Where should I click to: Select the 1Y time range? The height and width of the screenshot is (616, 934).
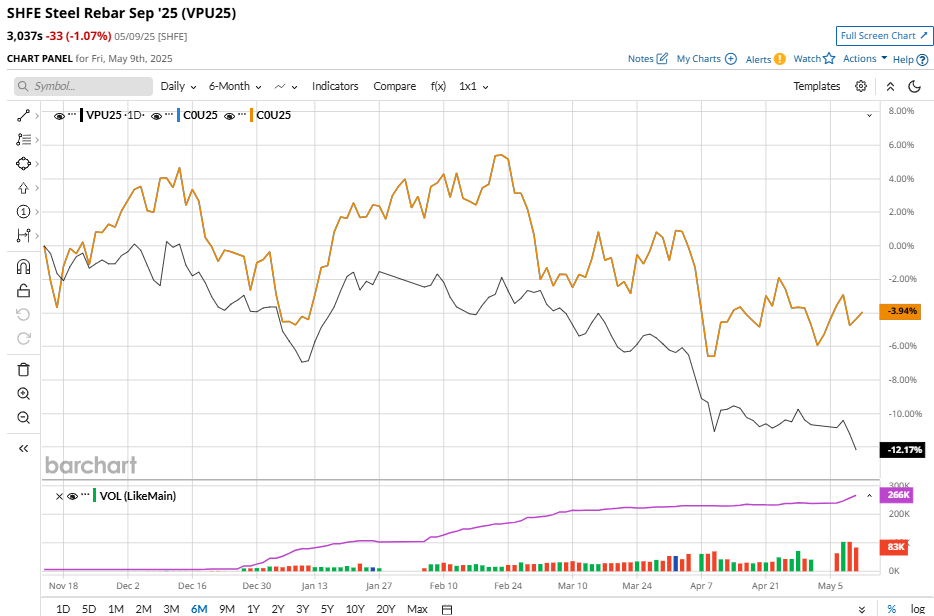(x=253, y=609)
